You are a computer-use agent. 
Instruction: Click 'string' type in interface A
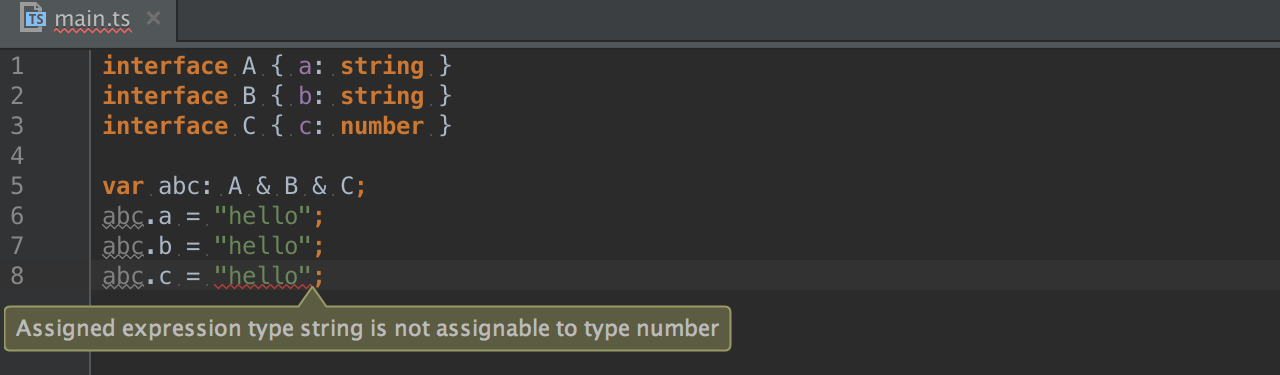click(382, 67)
